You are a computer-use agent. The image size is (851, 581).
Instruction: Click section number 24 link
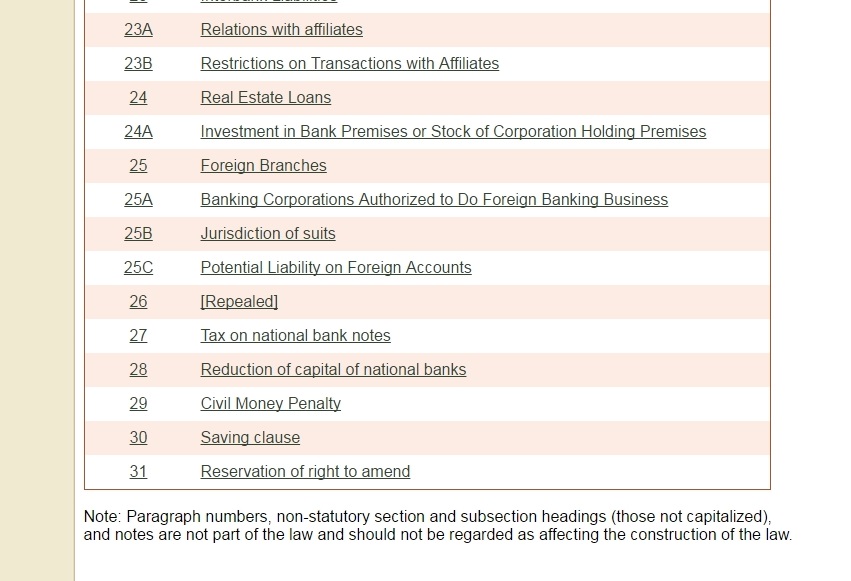pyautogui.click(x=138, y=98)
